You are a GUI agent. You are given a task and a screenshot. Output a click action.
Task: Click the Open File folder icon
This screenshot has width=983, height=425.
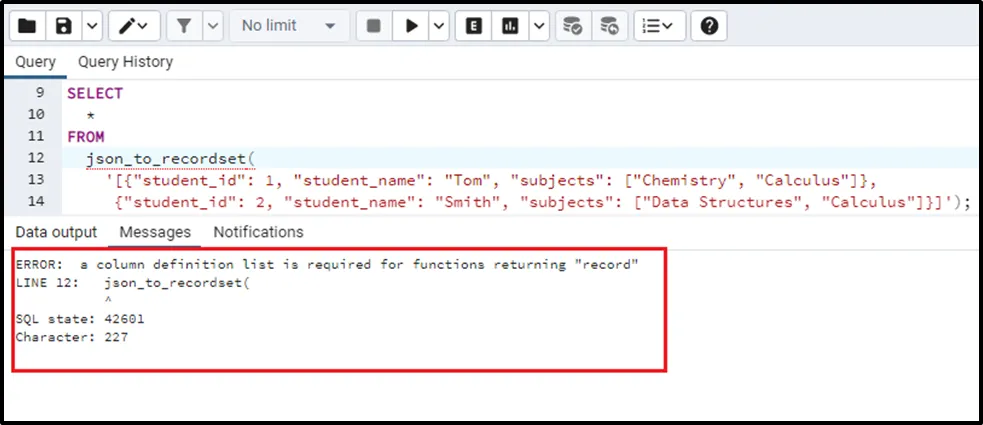point(27,26)
